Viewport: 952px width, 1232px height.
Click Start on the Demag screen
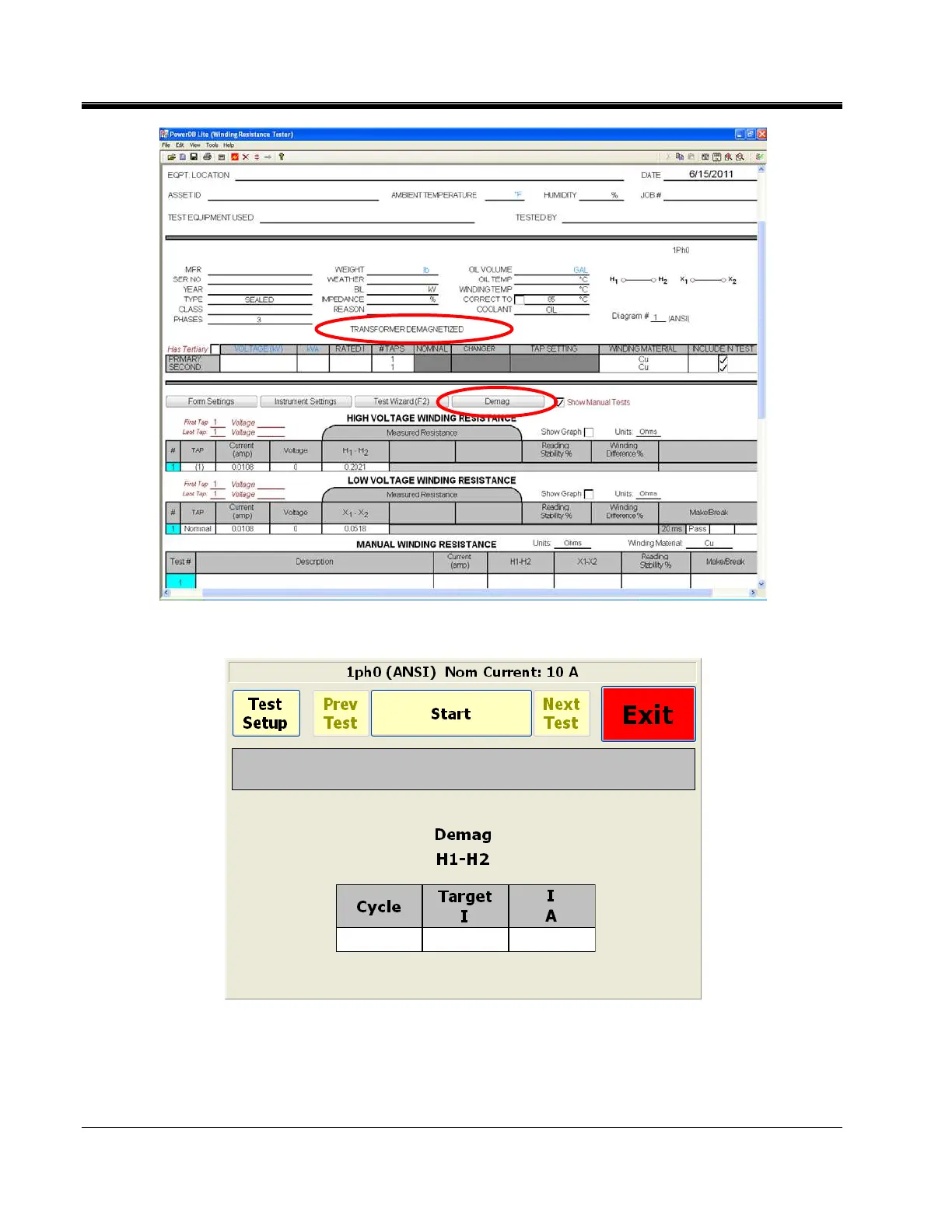(451, 713)
